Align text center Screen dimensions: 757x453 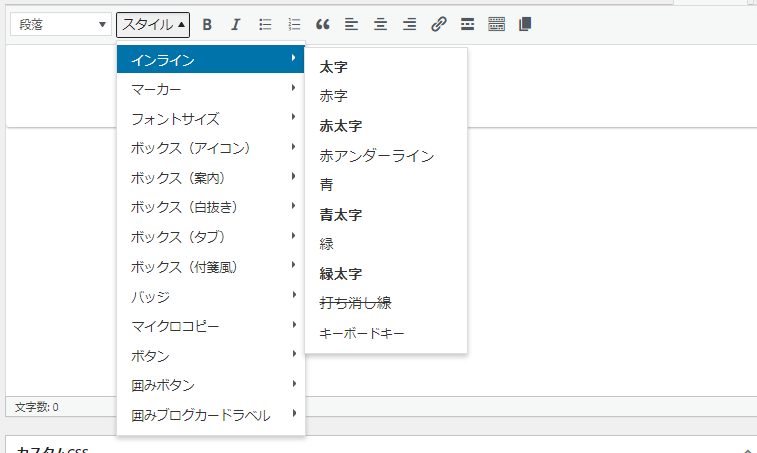point(380,24)
